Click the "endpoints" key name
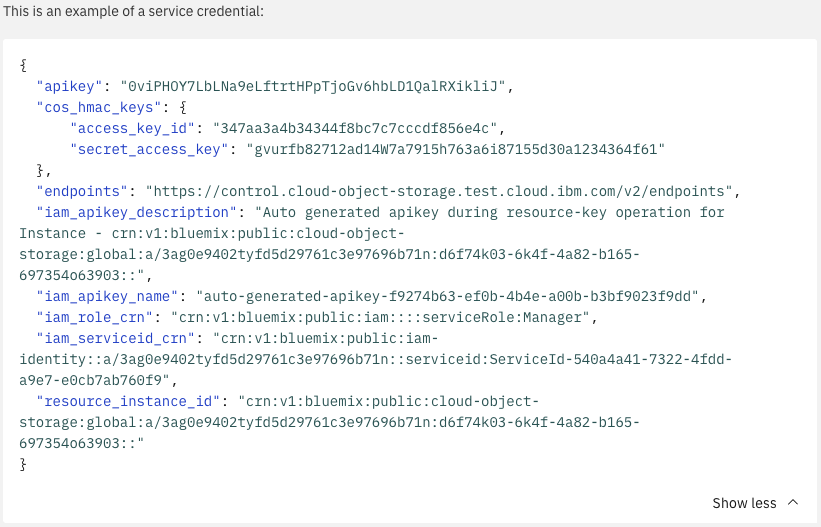The width and height of the screenshot is (821, 527). coord(82,191)
